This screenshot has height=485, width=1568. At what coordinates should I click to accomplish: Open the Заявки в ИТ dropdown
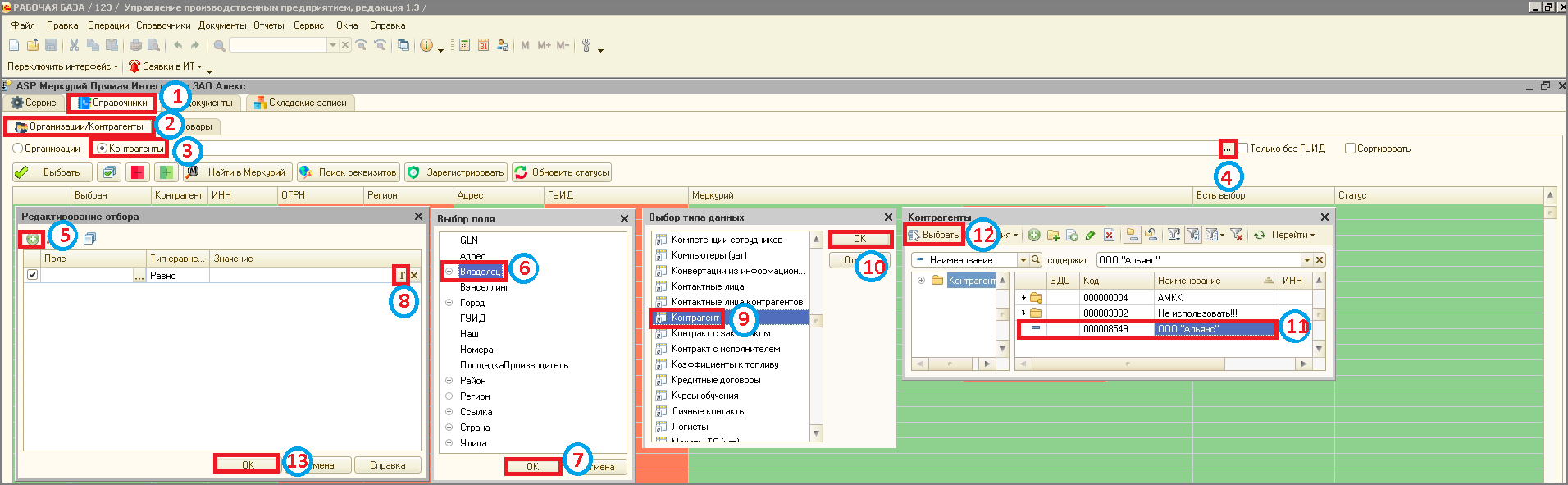166,66
